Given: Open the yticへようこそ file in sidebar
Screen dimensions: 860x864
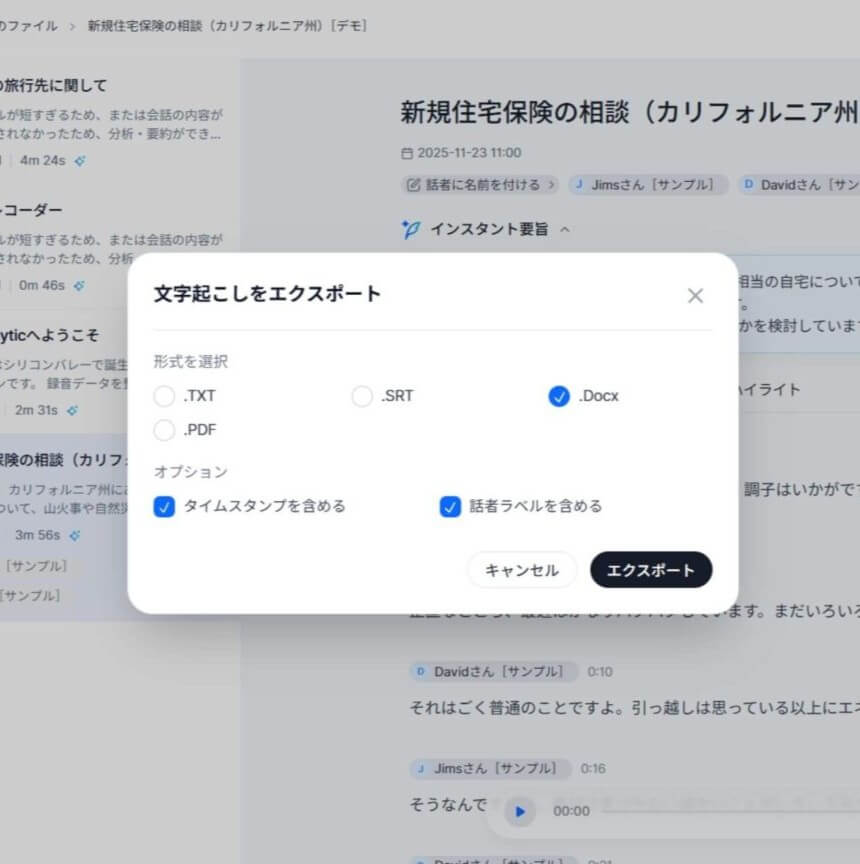Looking at the screenshot, I should tap(63, 372).
